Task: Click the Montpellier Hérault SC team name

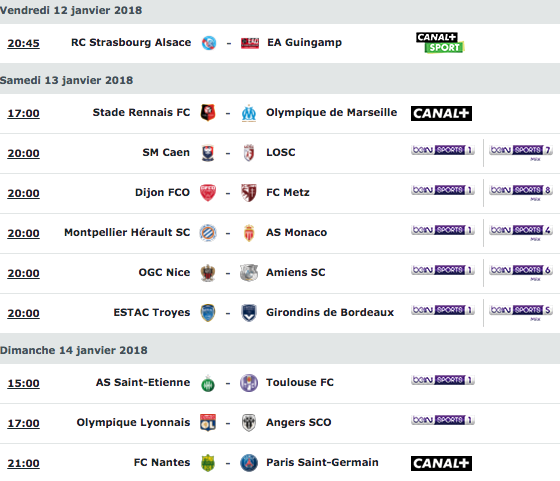Action: pos(127,232)
